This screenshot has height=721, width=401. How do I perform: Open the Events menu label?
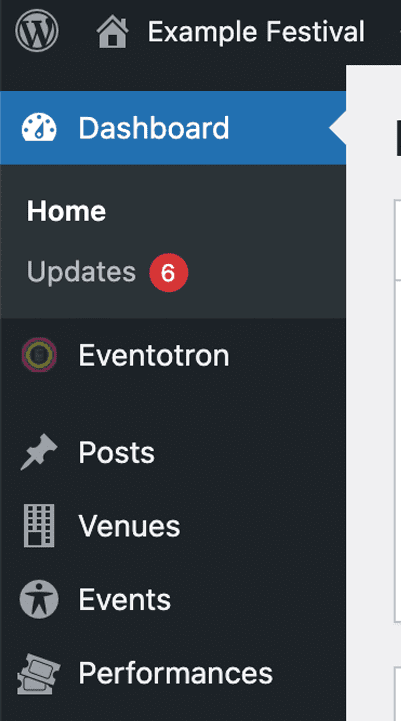(125, 600)
